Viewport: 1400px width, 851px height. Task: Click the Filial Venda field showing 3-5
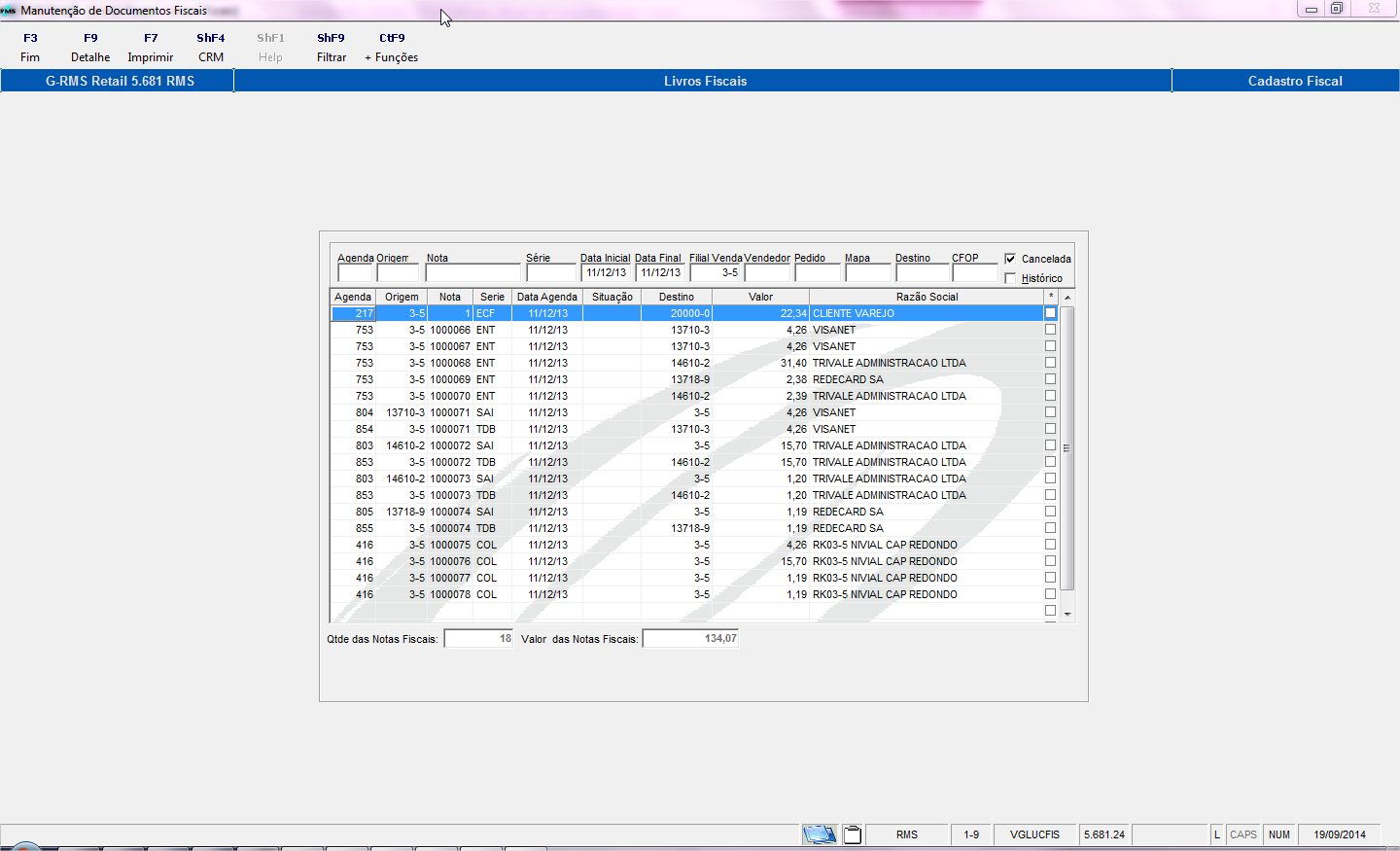716,273
